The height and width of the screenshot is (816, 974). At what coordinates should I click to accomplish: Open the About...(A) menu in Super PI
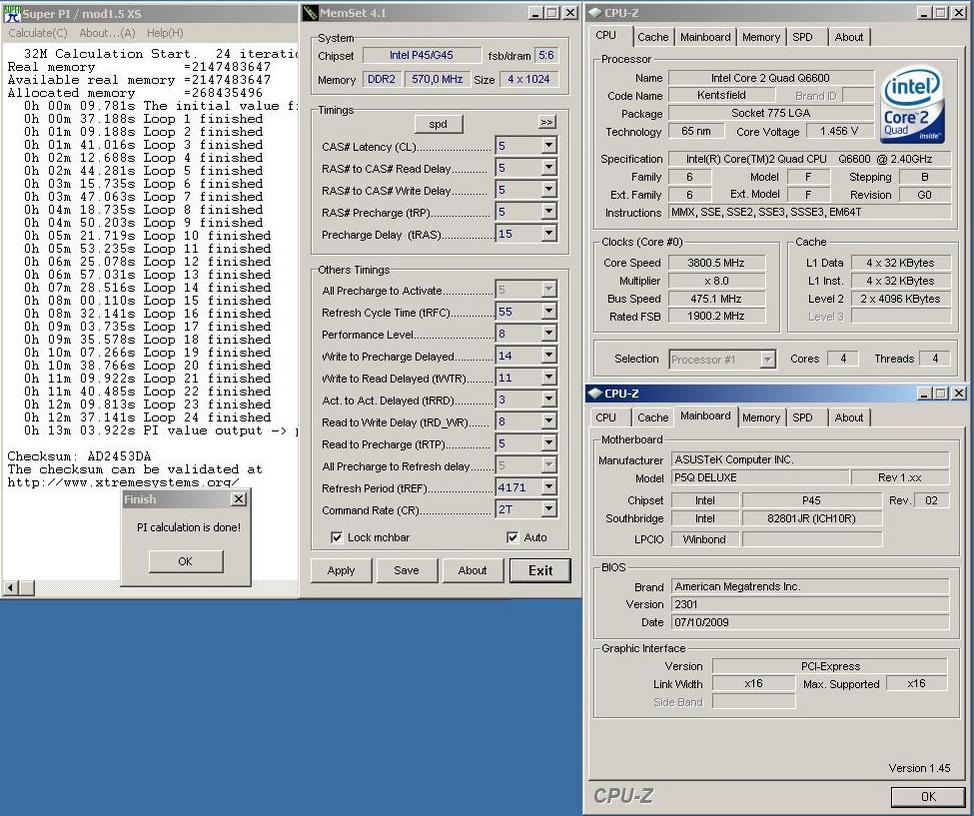click(107, 33)
